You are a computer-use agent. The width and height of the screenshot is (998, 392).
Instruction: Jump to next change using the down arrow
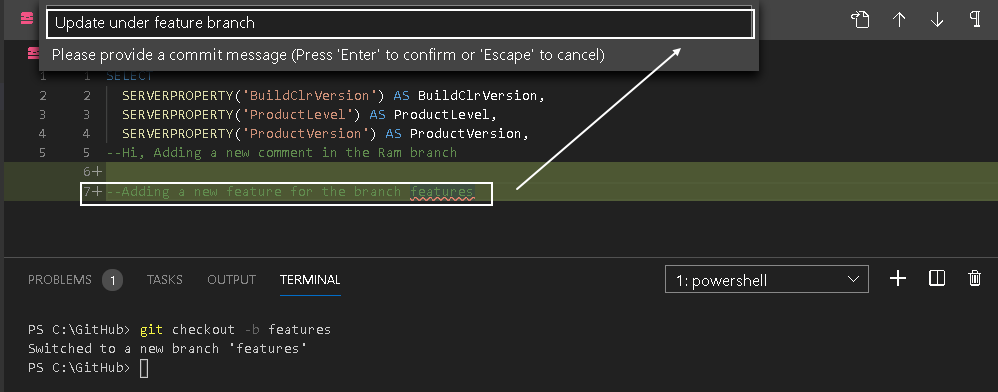click(937, 20)
